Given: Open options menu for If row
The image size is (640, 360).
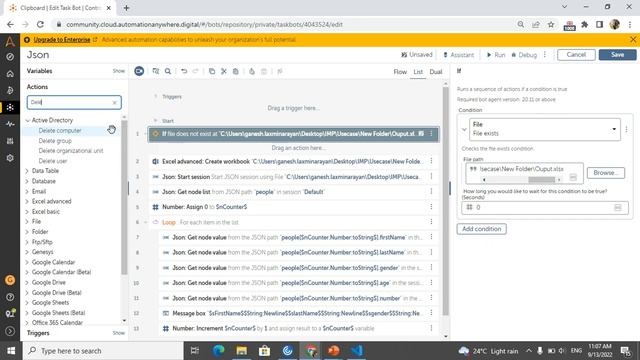Looking at the screenshot, I should [x=431, y=134].
